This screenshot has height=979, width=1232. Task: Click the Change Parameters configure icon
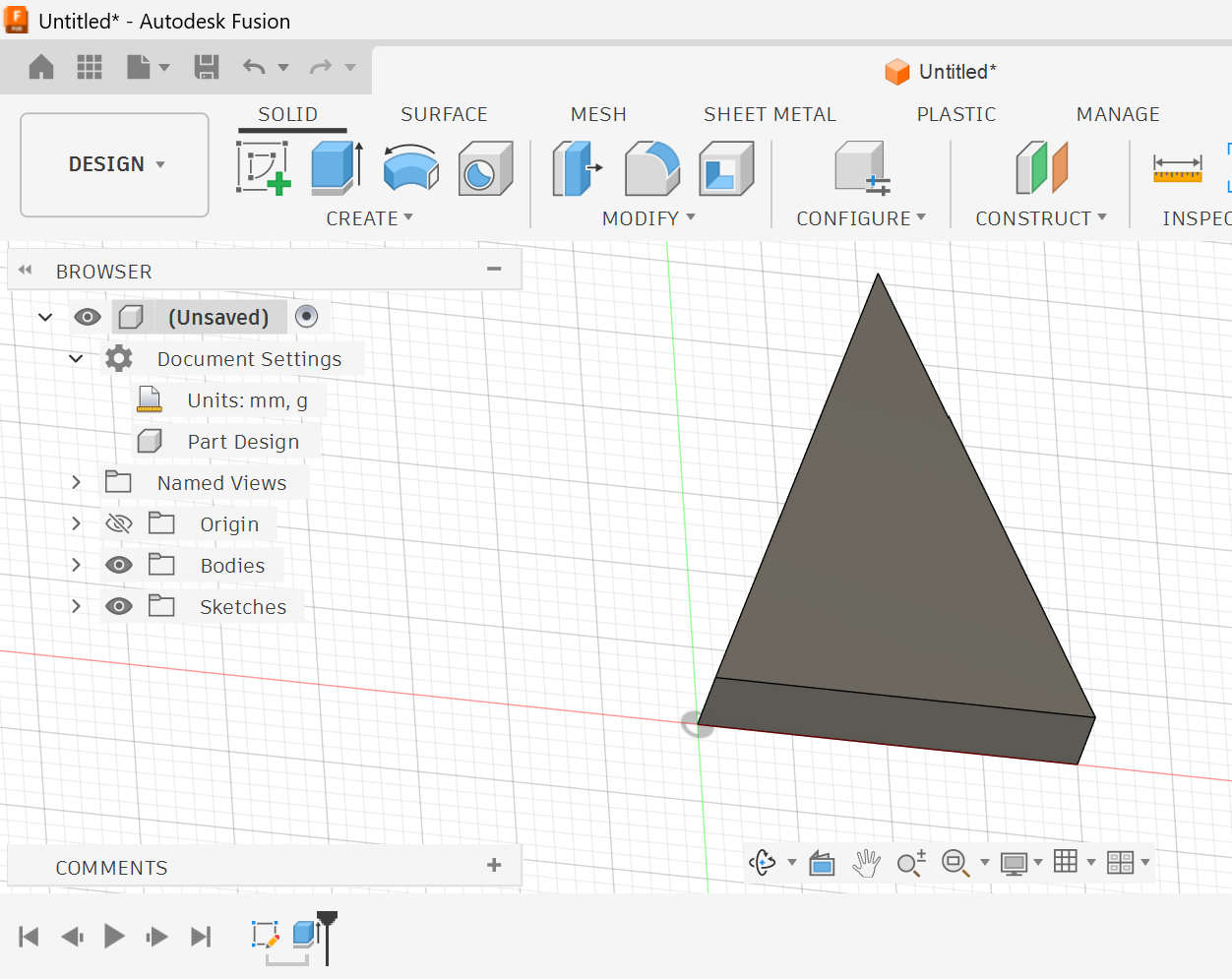point(861,167)
